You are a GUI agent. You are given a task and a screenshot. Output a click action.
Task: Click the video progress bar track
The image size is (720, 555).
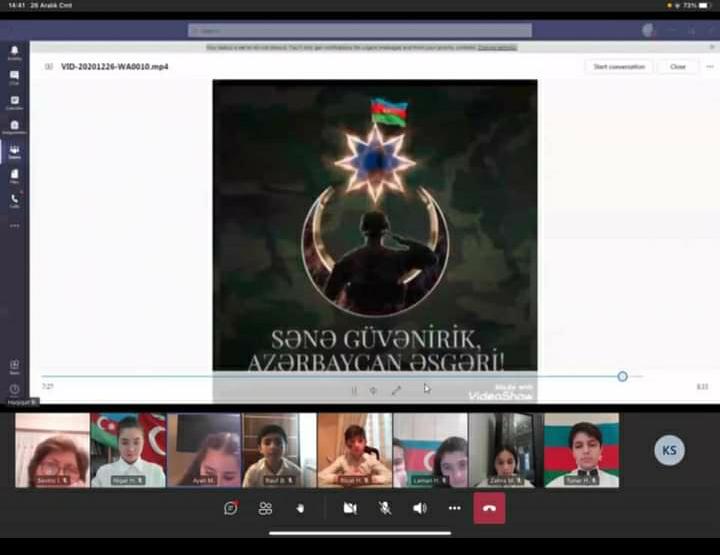coord(342,376)
